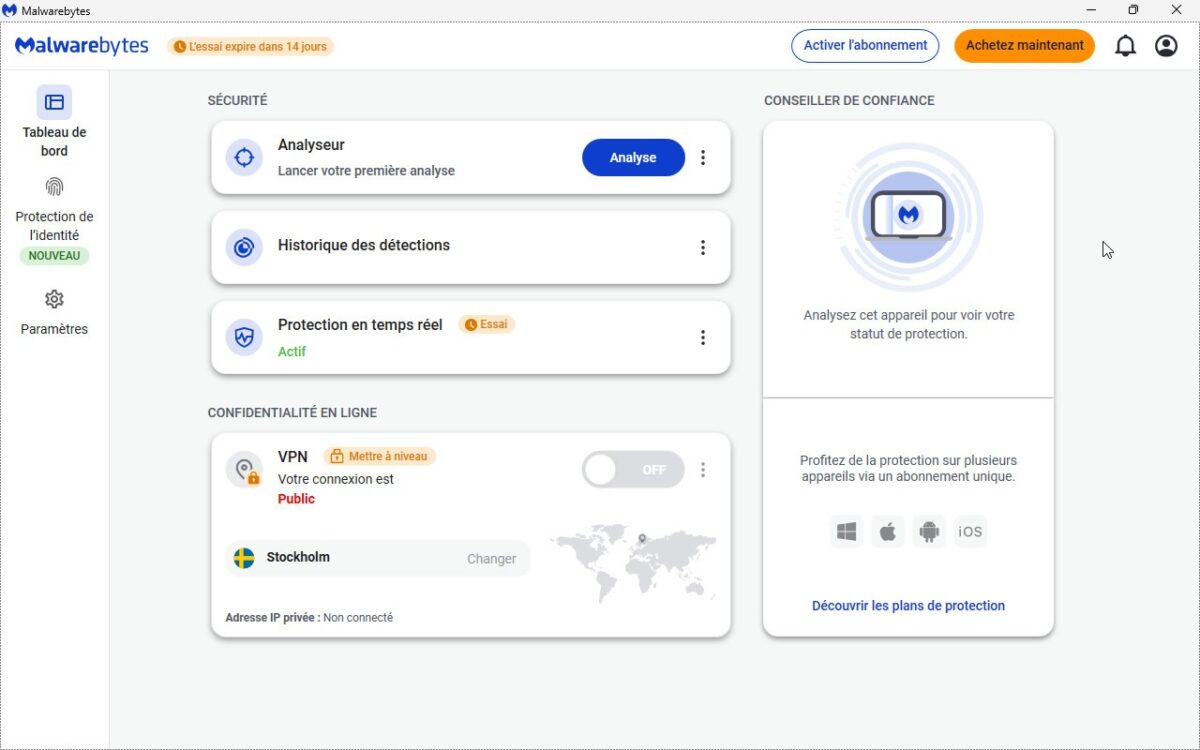Click the world map in the VPN card
1200x750 pixels.
pyautogui.click(x=633, y=563)
